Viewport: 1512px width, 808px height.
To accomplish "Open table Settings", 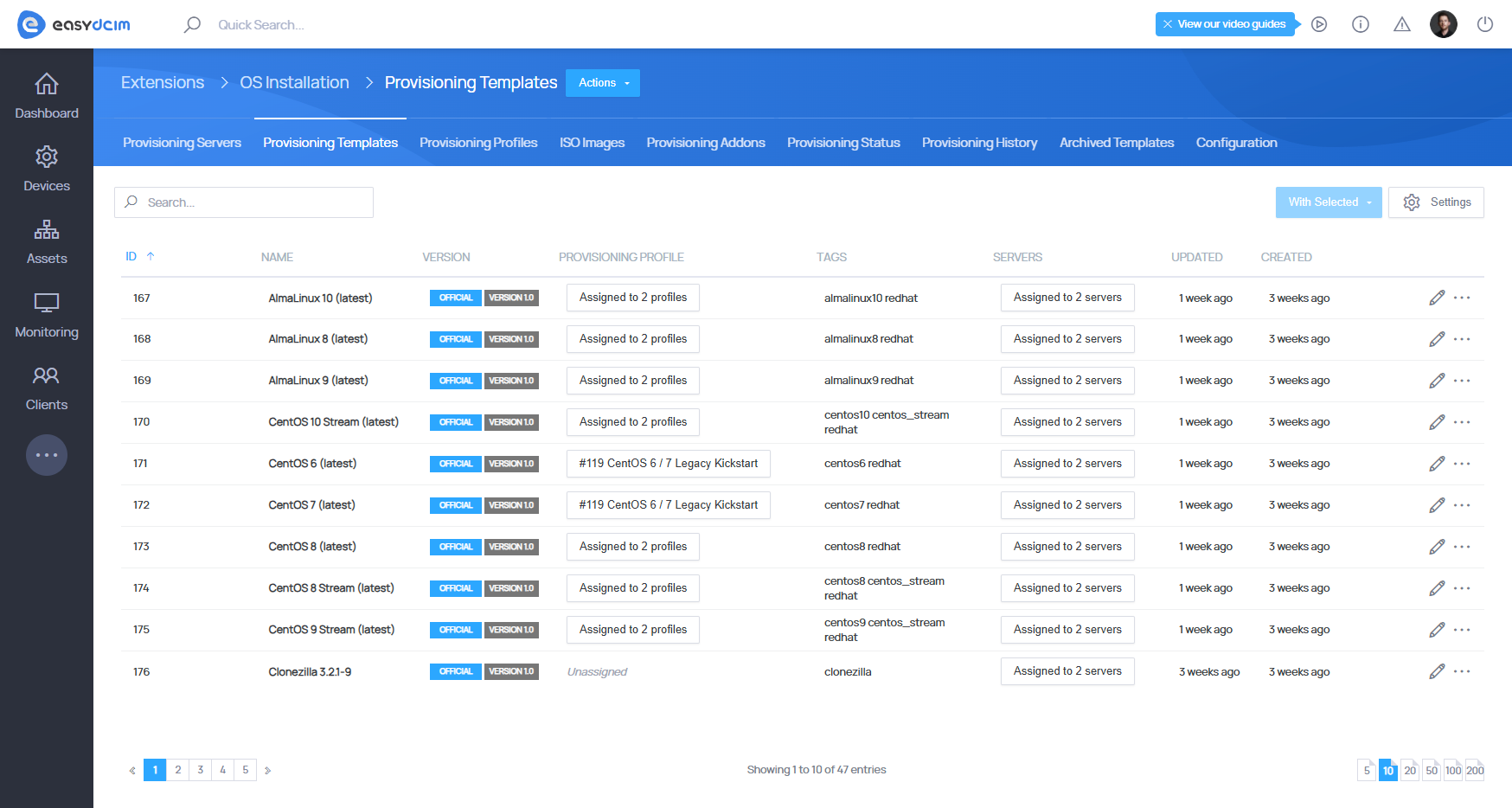I will (x=1436, y=202).
